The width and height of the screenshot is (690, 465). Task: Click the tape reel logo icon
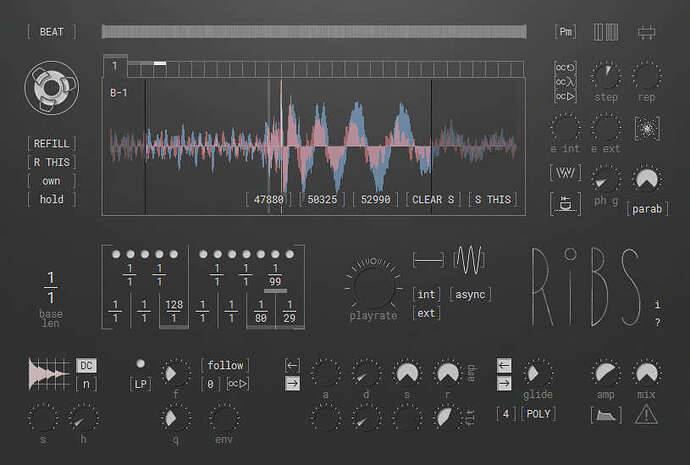[52, 88]
